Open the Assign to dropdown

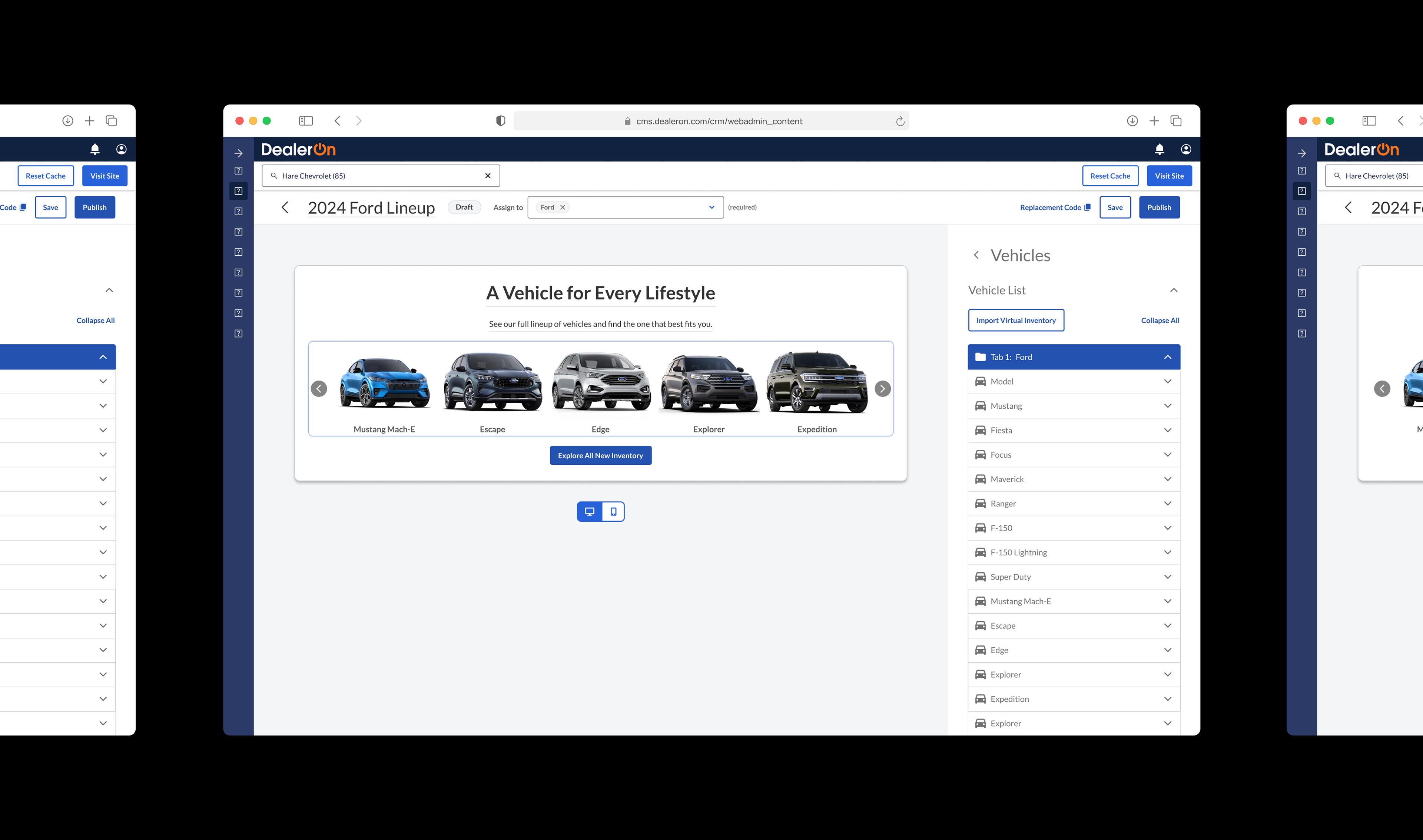711,208
